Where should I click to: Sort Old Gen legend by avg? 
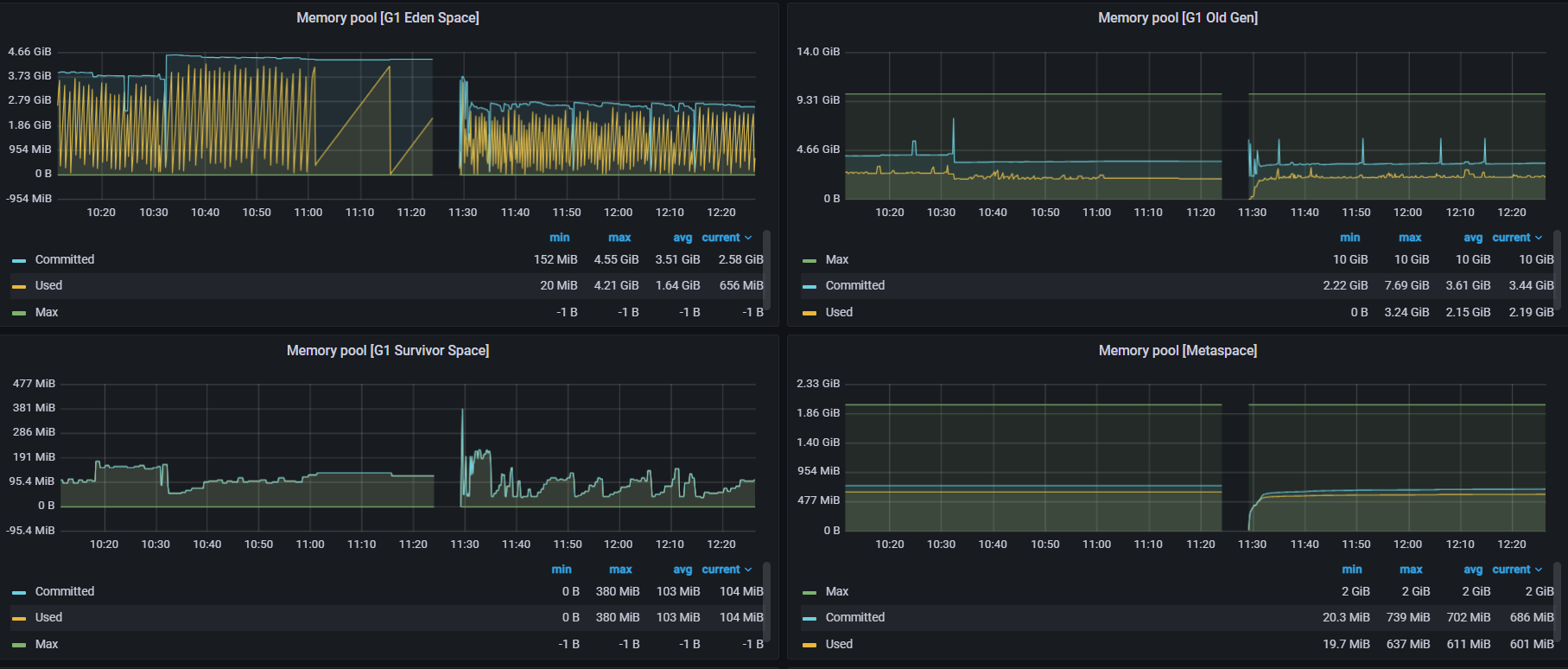click(1473, 238)
